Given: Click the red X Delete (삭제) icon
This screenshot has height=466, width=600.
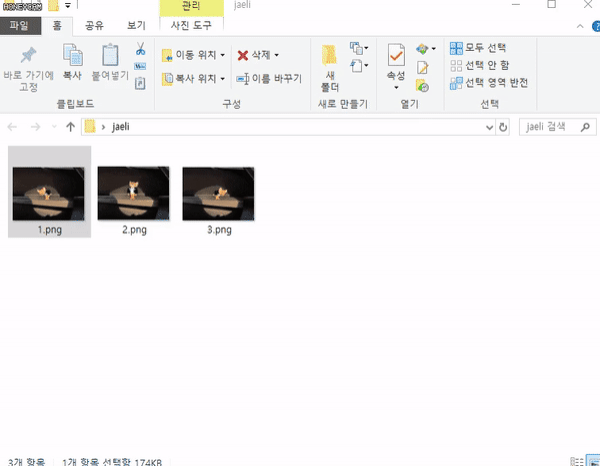Looking at the screenshot, I should tap(243, 55).
